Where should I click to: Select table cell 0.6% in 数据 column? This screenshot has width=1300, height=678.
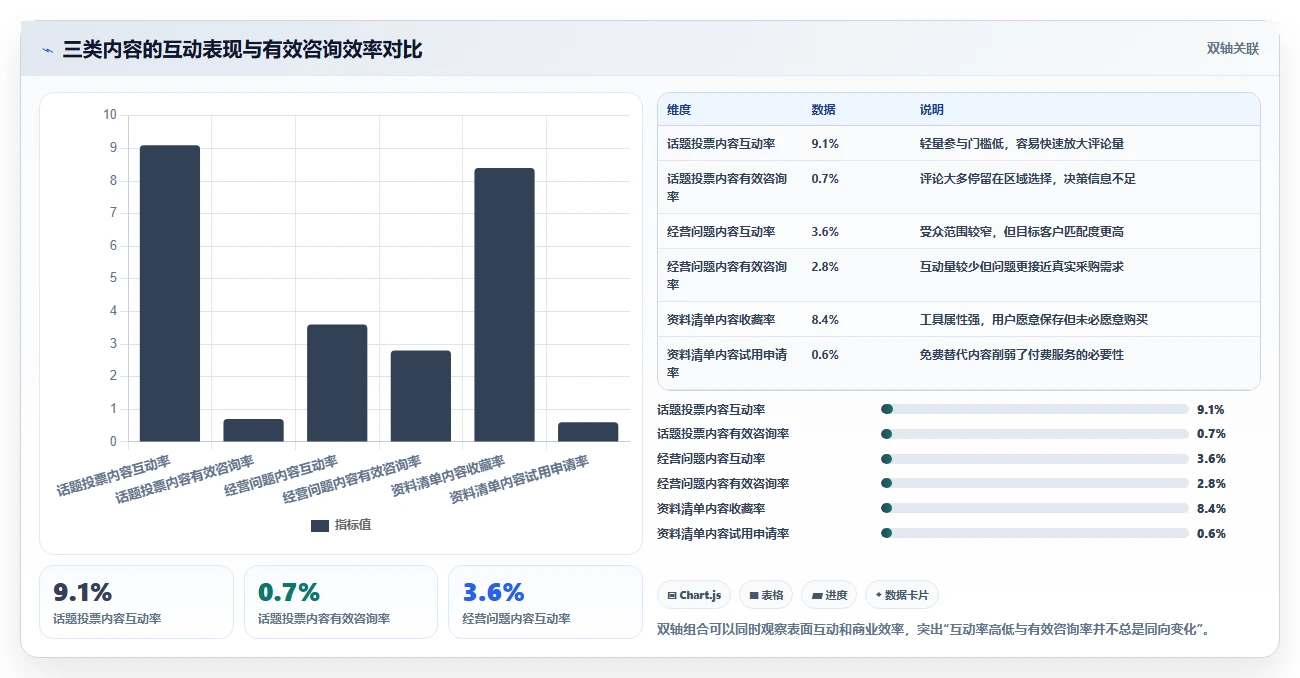click(x=825, y=355)
